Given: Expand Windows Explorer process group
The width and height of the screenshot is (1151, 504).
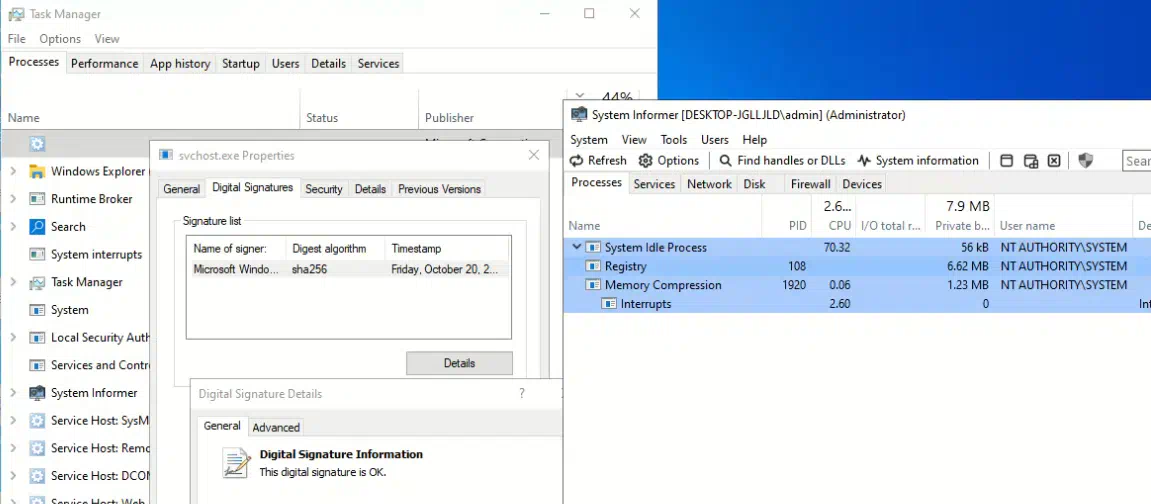Looking at the screenshot, I should click(13, 172).
